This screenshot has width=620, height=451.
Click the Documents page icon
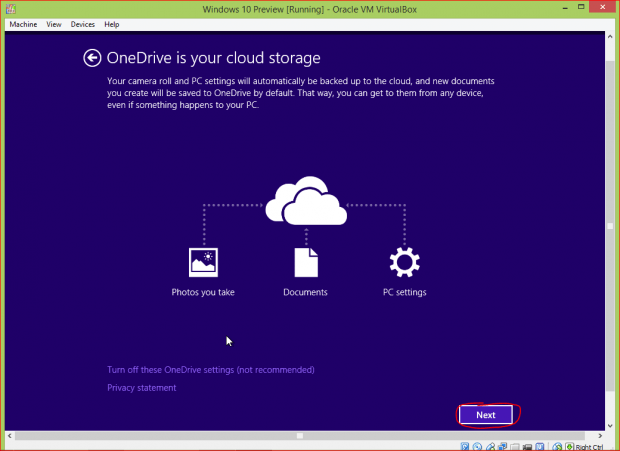(306, 262)
